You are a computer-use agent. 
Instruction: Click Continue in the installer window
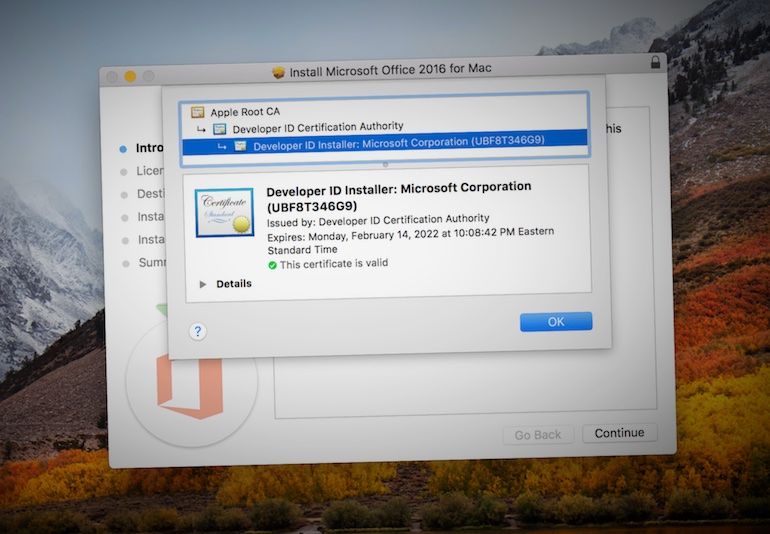(x=619, y=433)
